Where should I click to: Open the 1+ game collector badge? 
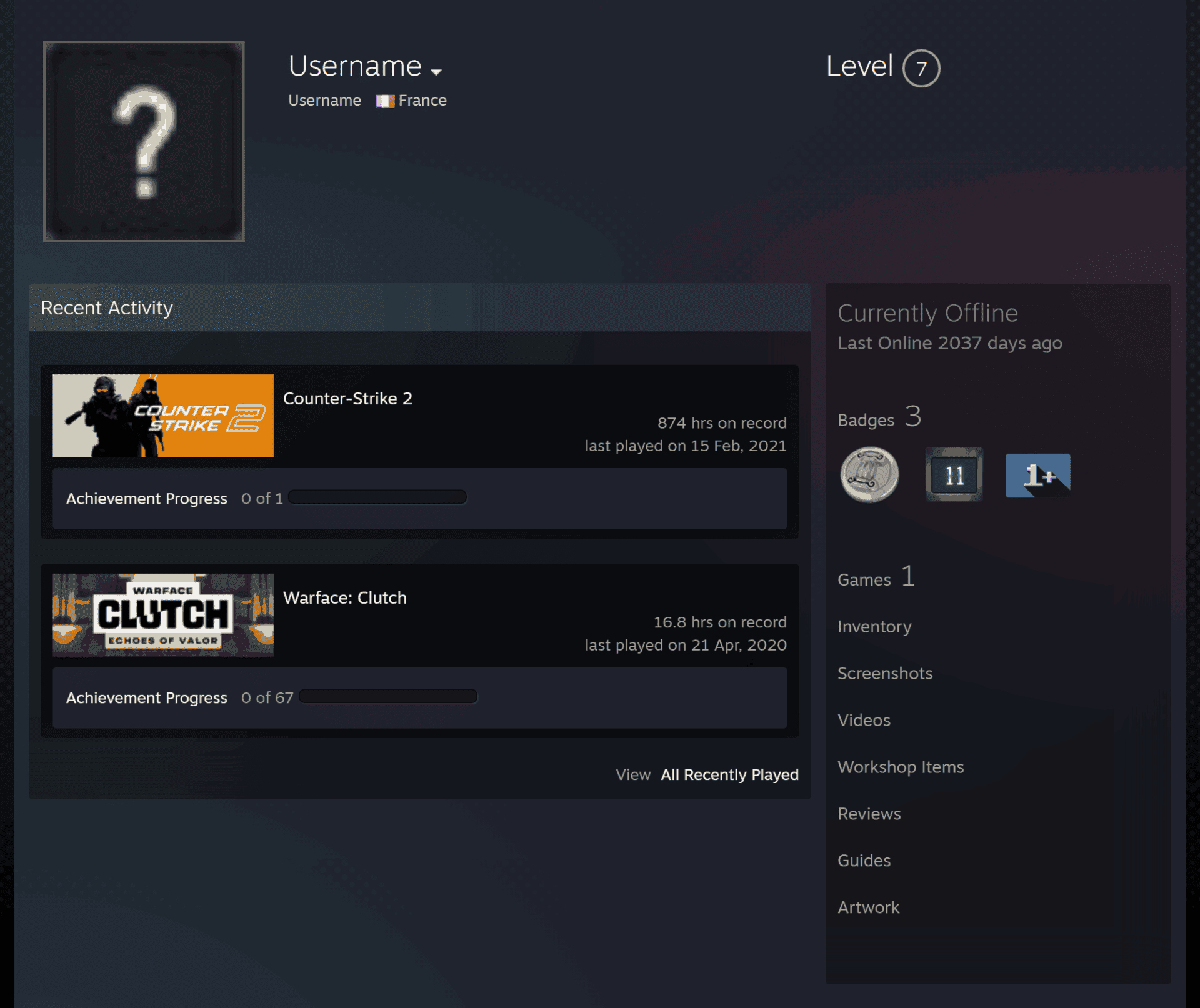point(1037,476)
